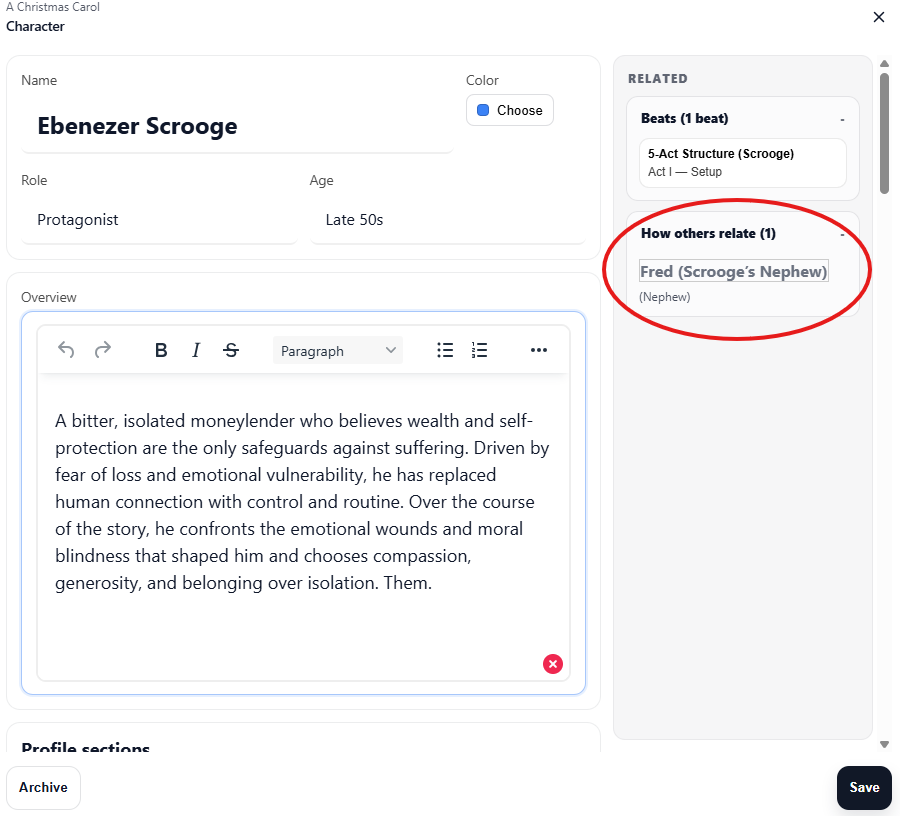This screenshot has width=900, height=816.
Task: Collapse the Beats section
Action: coord(842,119)
